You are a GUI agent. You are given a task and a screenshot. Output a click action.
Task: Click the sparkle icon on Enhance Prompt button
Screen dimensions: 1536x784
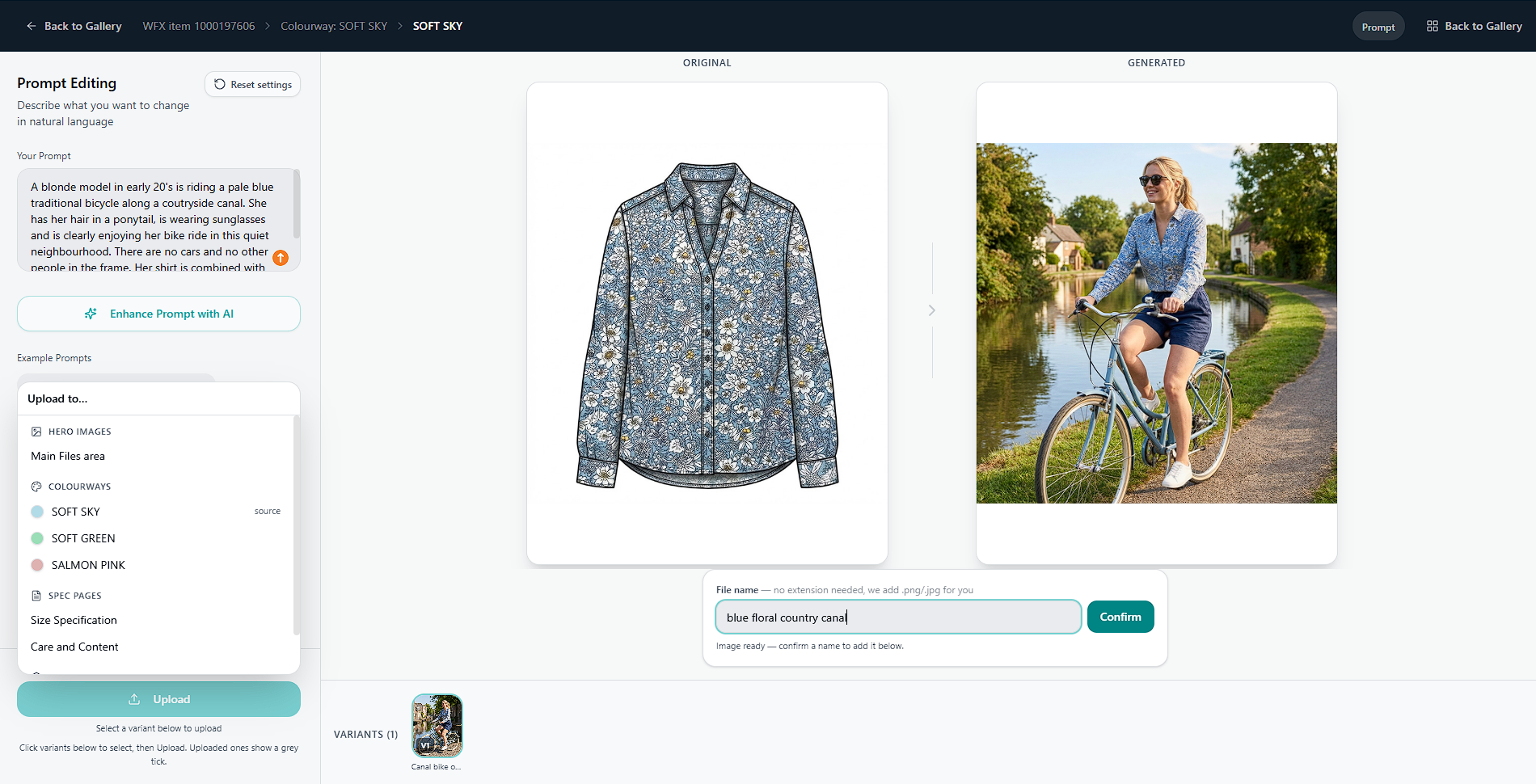coord(91,314)
